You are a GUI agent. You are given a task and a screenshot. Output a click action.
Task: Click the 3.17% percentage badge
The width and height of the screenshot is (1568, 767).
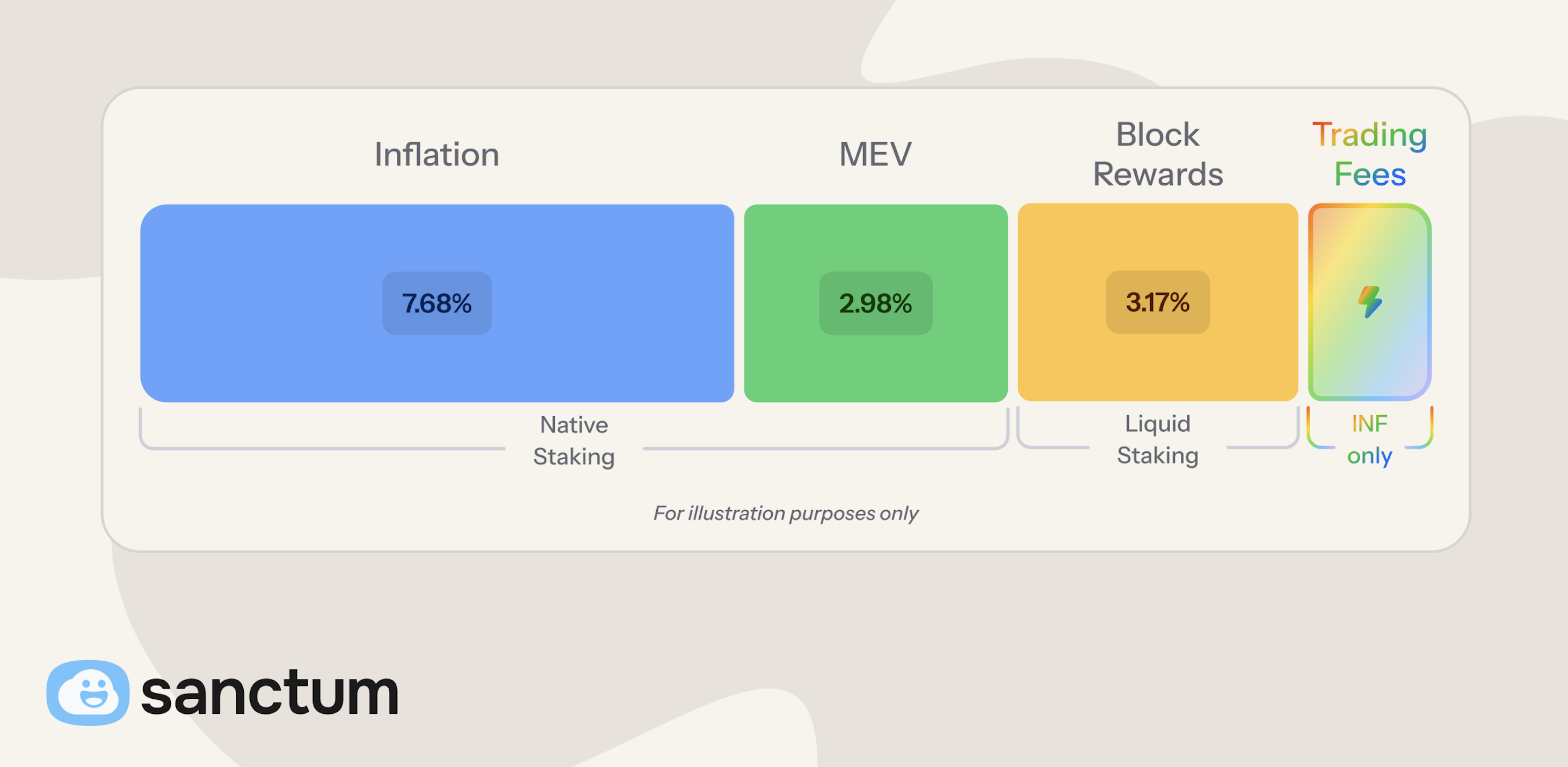pyautogui.click(x=1157, y=302)
